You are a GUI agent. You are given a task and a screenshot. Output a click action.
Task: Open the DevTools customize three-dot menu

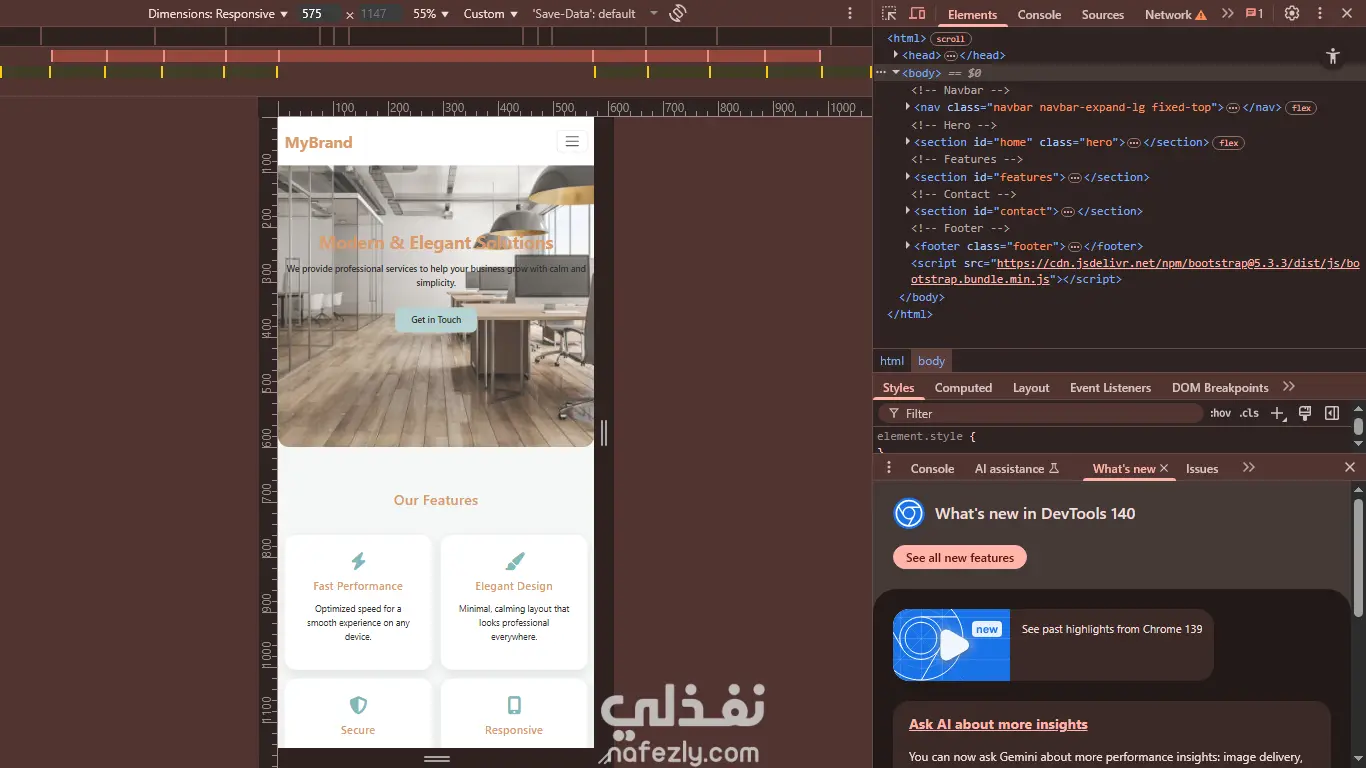point(1320,14)
